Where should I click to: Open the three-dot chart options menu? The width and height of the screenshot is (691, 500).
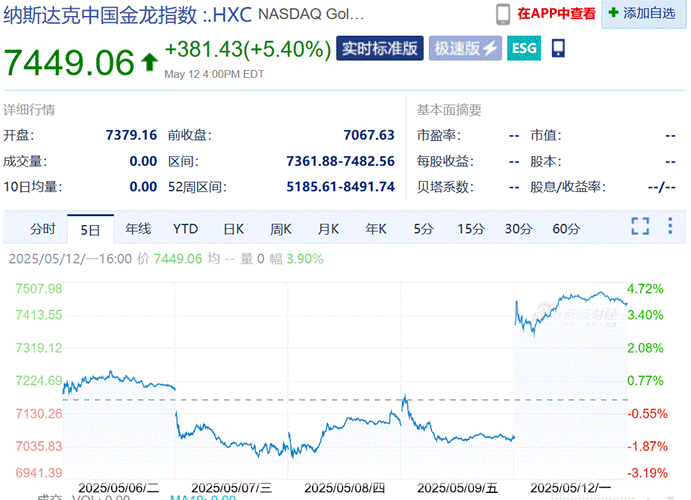pyautogui.click(x=670, y=226)
